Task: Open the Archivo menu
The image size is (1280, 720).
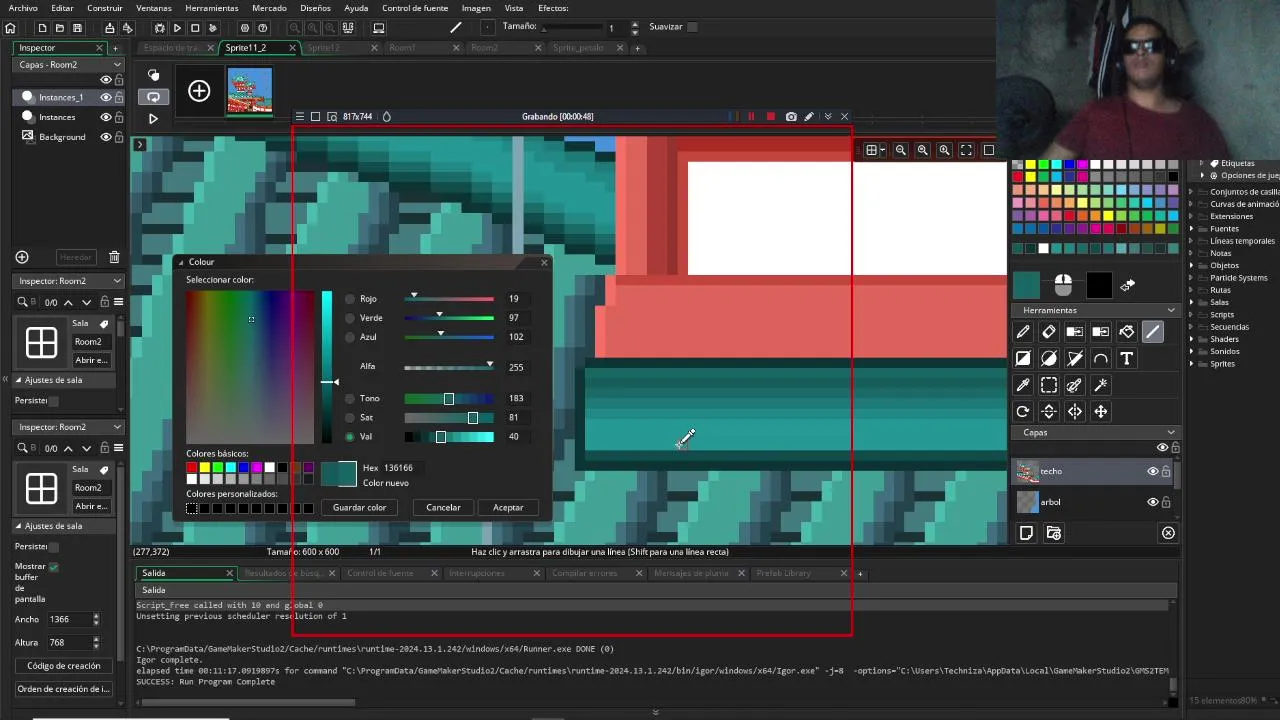Action: (x=23, y=8)
